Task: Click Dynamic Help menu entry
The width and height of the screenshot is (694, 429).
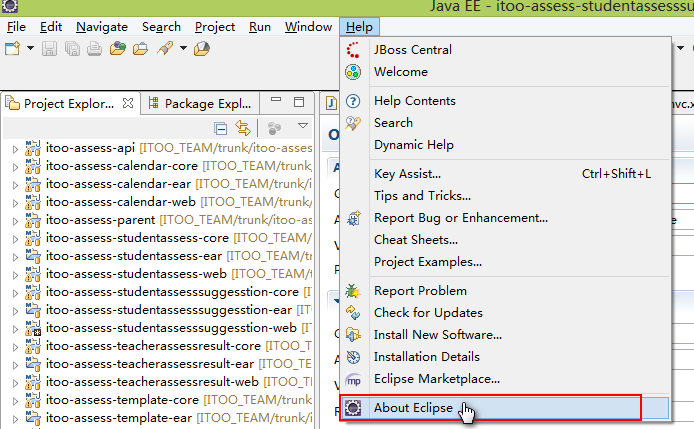Action: coord(505,145)
